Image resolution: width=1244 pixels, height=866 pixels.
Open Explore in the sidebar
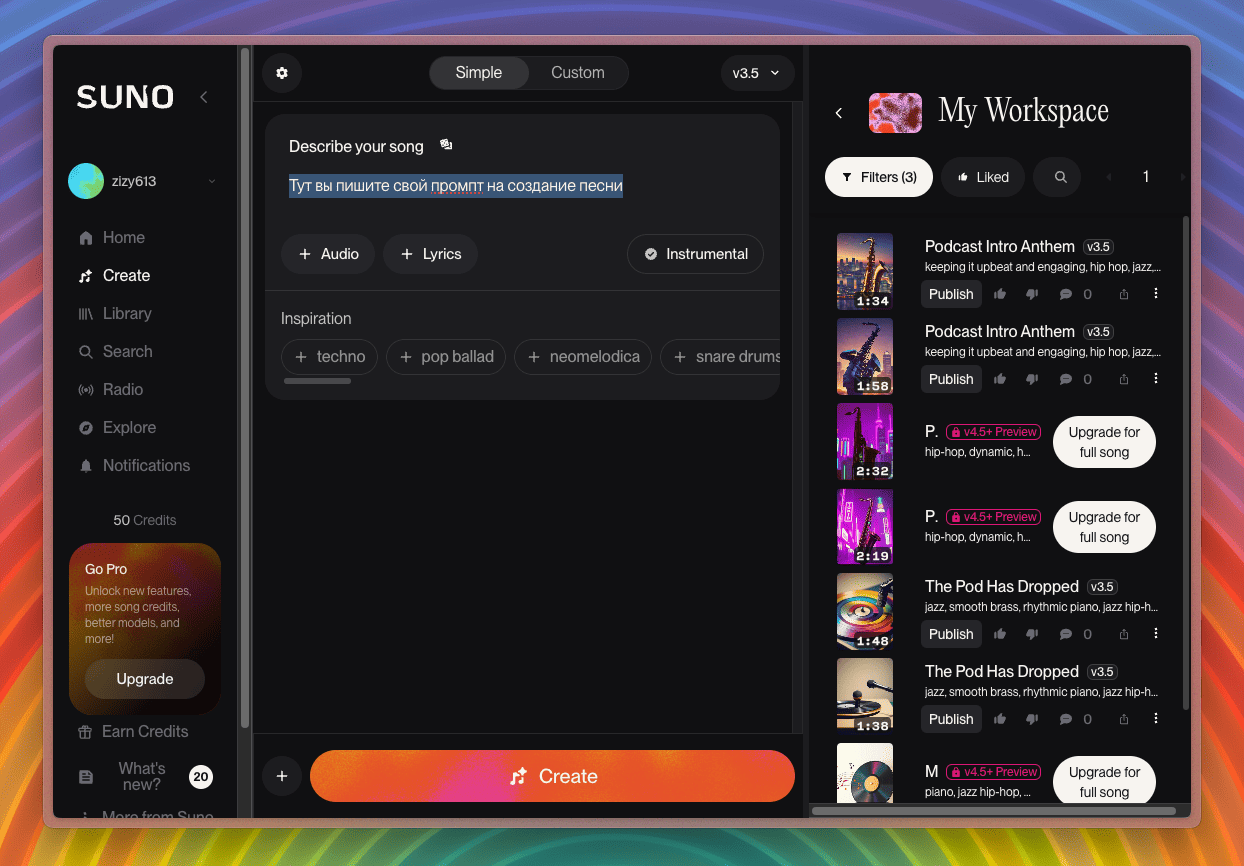tap(129, 427)
